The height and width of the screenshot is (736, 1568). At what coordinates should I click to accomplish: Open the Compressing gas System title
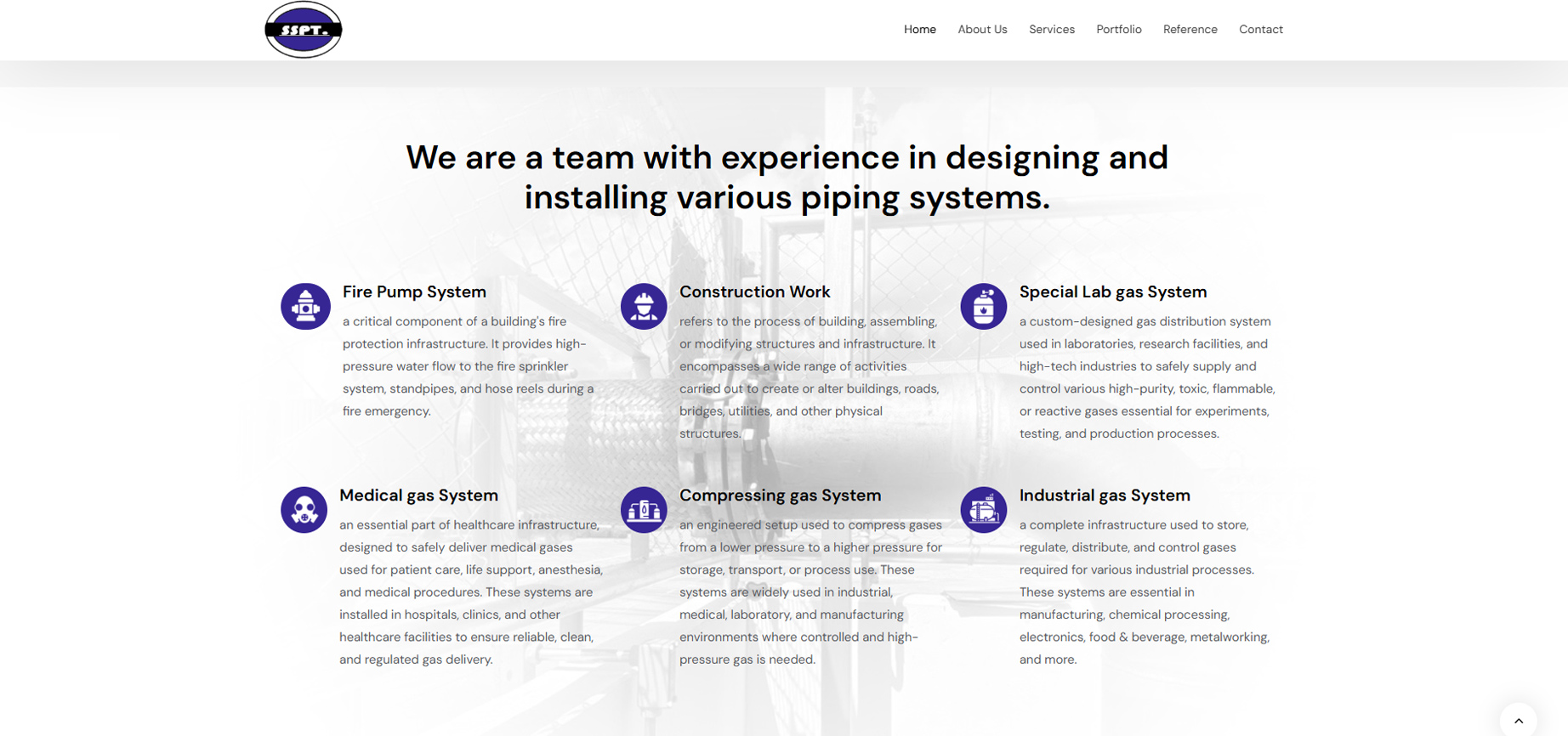[780, 495]
